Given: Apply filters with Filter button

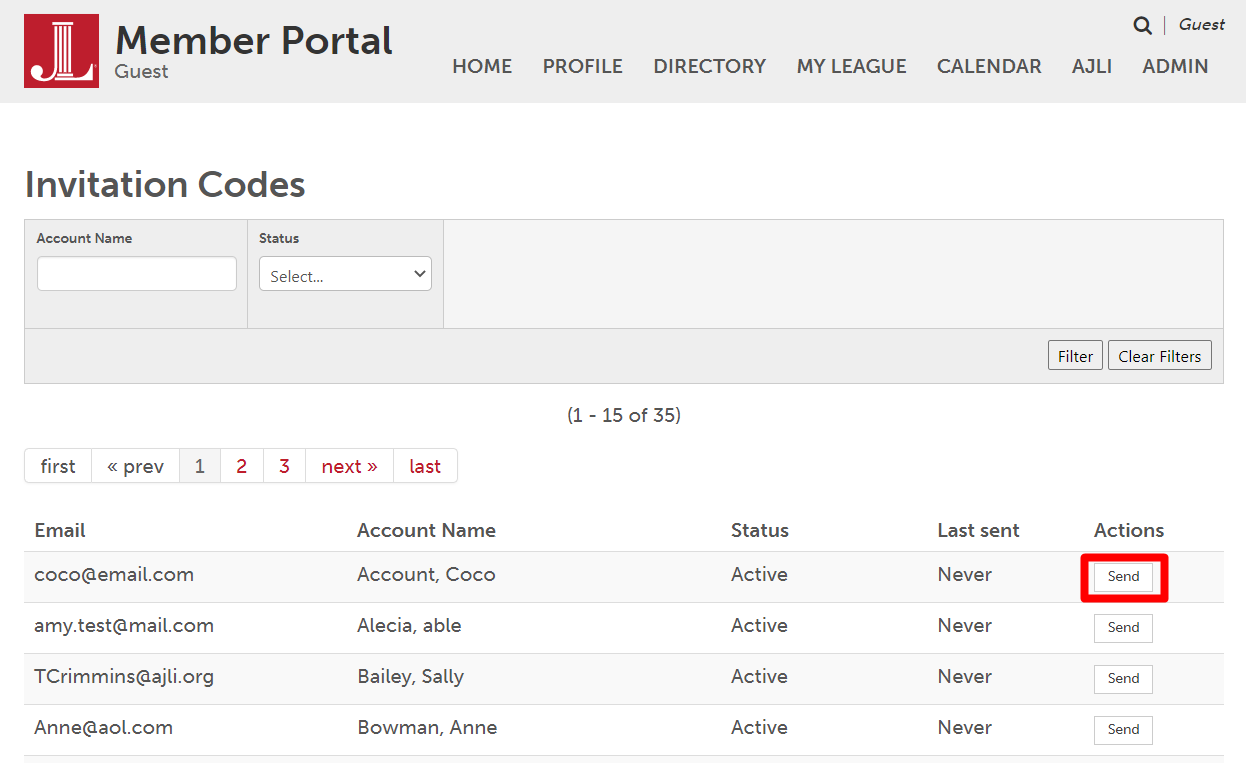Looking at the screenshot, I should (1075, 356).
